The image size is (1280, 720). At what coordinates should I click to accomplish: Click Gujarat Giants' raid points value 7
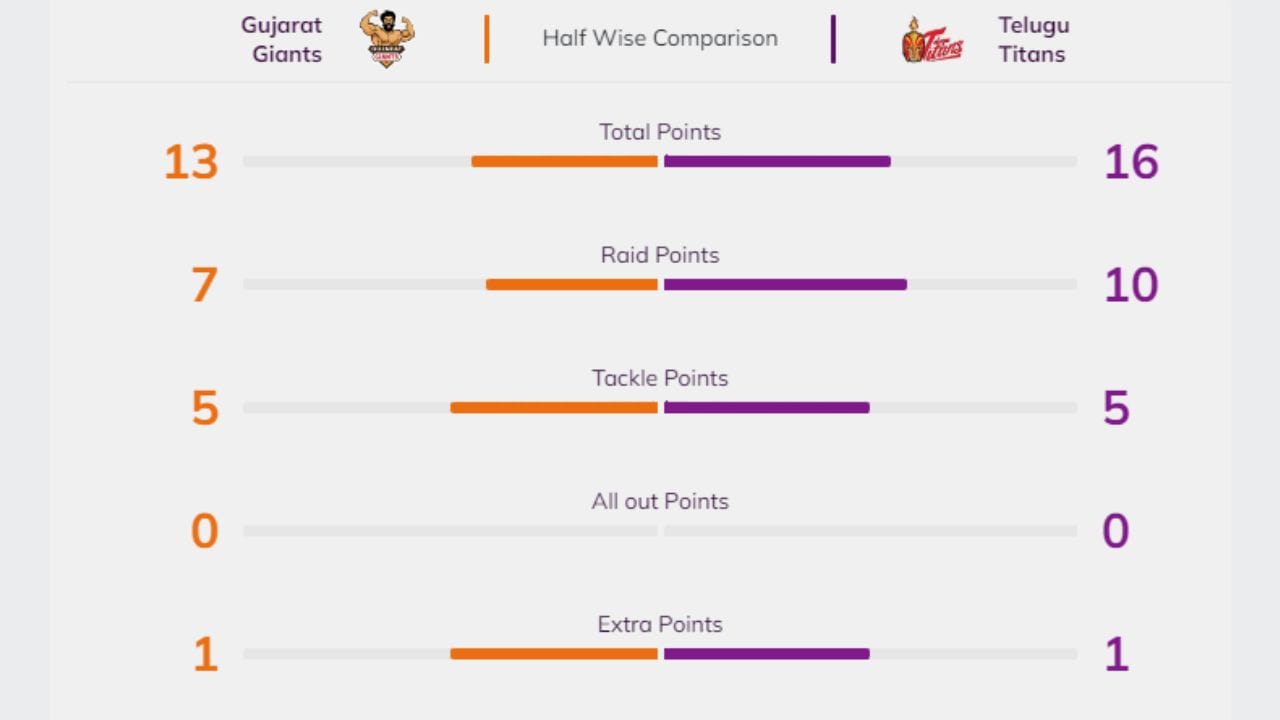204,285
